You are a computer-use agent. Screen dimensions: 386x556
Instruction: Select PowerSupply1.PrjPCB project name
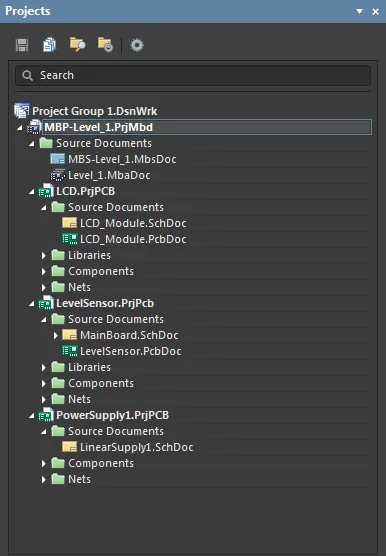click(113, 415)
